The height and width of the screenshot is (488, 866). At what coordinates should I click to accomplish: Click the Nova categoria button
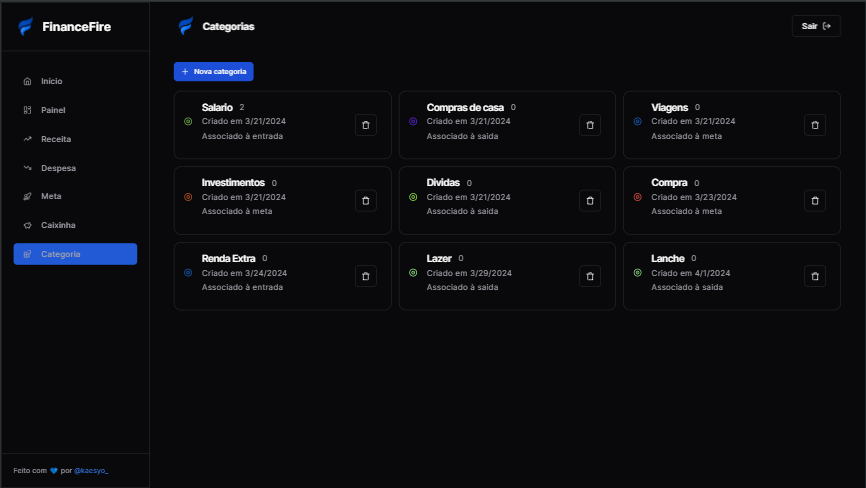pyautogui.click(x=213, y=72)
